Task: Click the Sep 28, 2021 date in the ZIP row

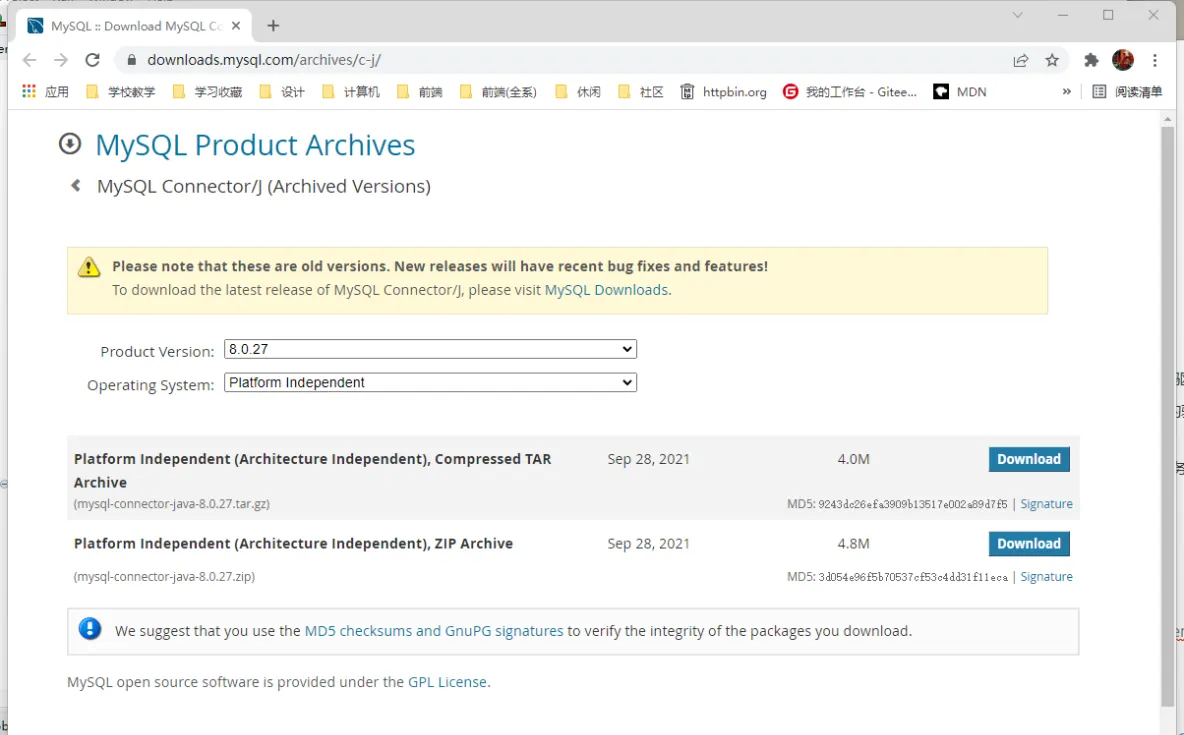Action: point(649,544)
